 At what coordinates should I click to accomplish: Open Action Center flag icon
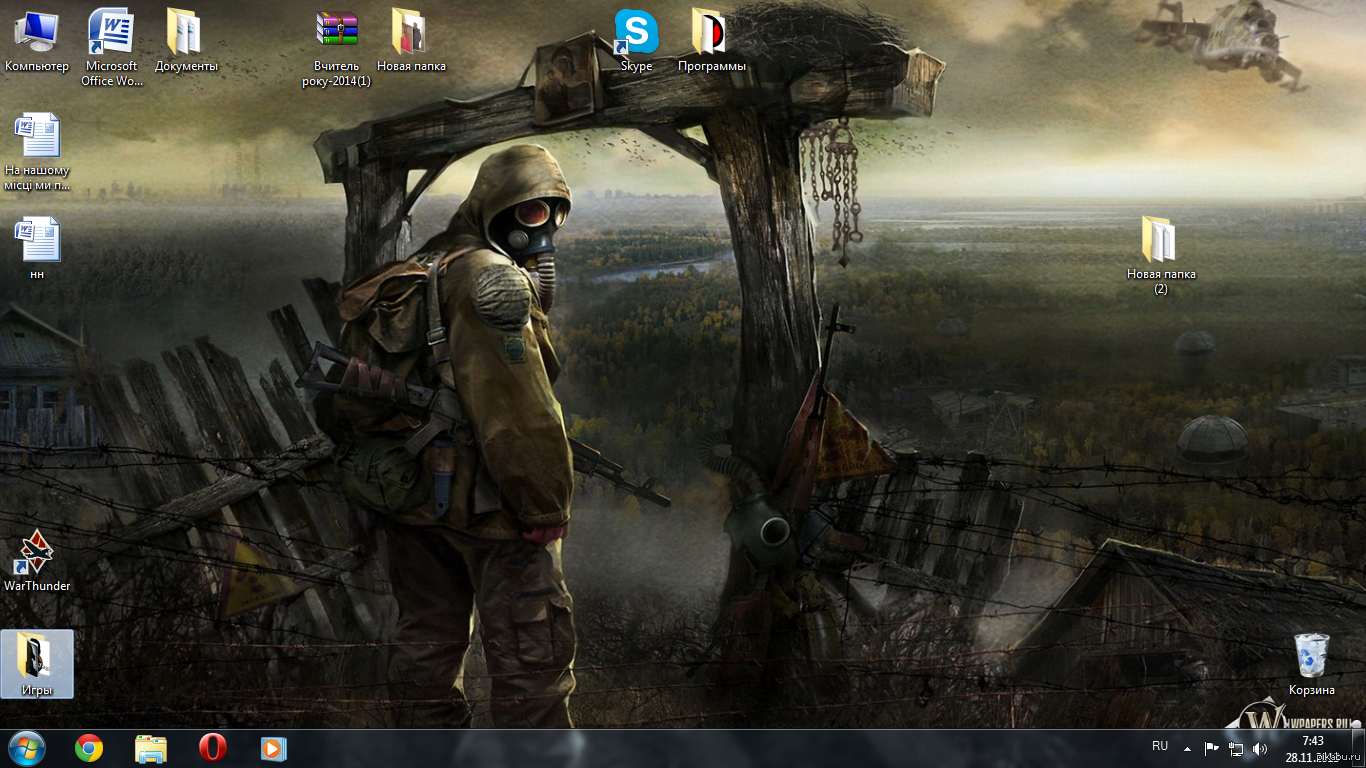pos(1211,748)
